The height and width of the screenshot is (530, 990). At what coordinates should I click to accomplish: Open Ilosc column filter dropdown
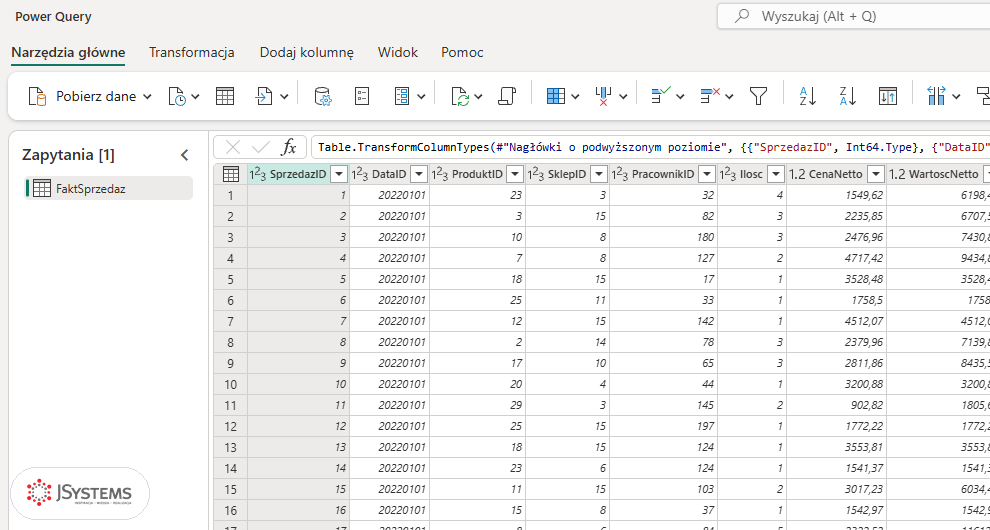[776, 173]
